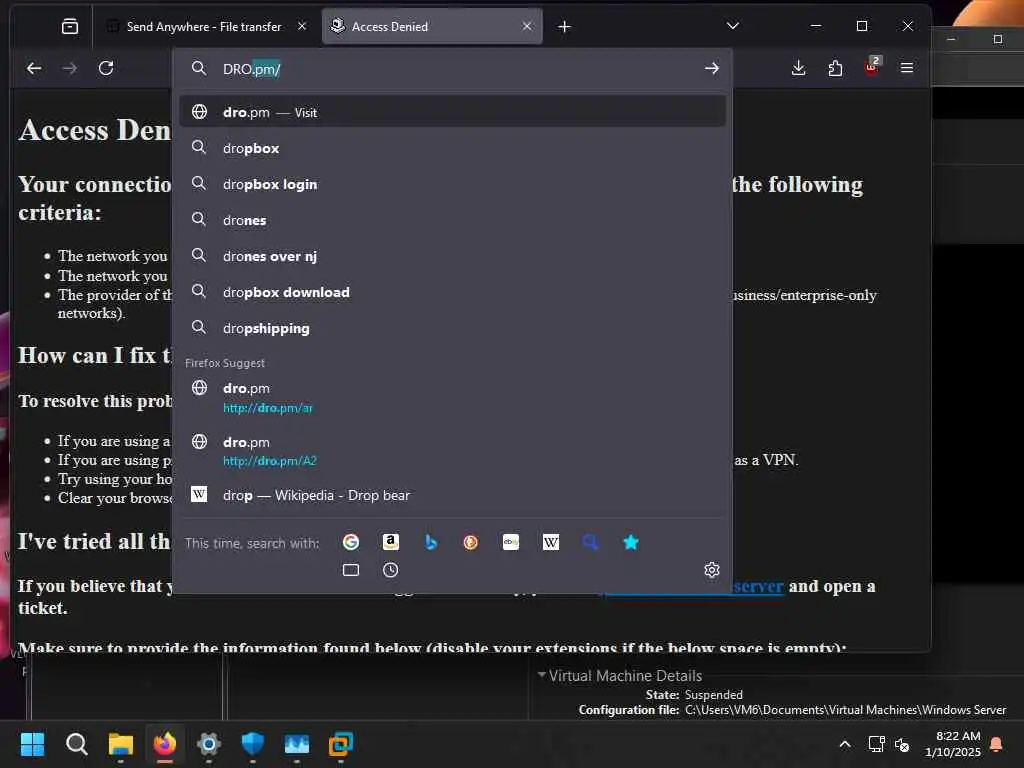Click the Go arrow in address bar
The image size is (1024, 768).
[x=712, y=69]
